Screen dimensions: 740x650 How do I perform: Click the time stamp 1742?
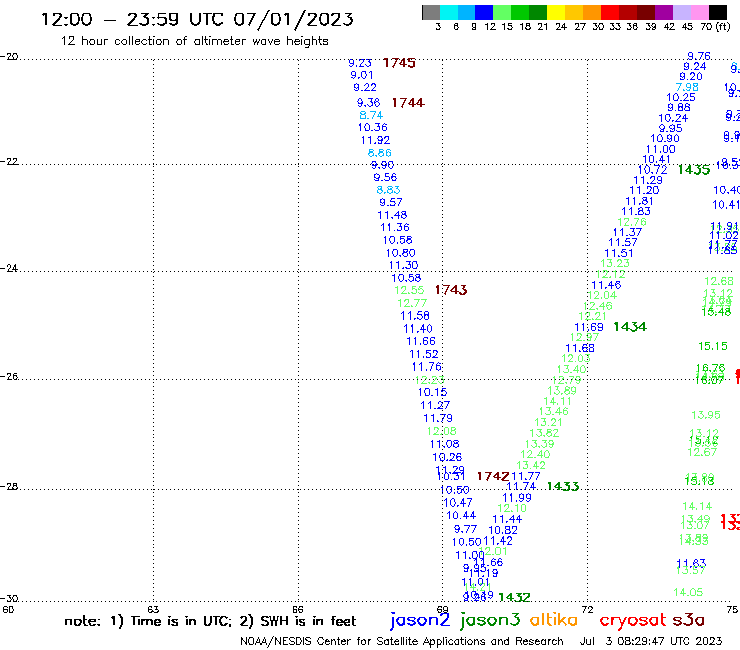(493, 476)
